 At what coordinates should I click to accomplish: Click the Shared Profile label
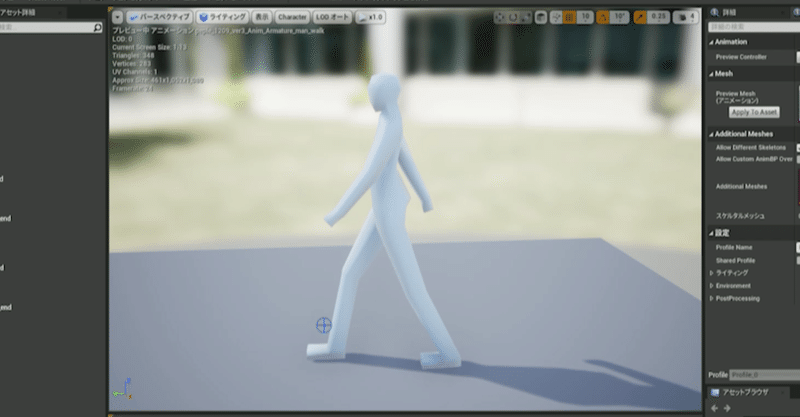(x=735, y=261)
